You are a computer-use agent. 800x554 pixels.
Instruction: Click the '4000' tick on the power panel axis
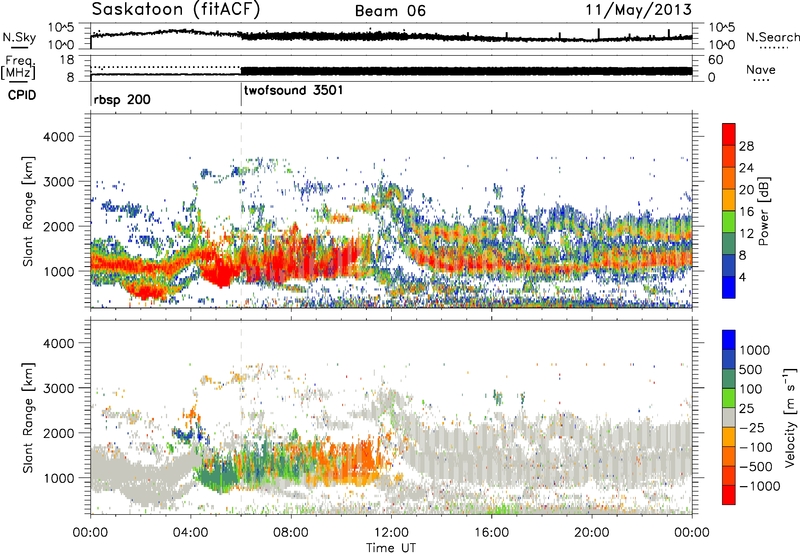click(x=58, y=137)
